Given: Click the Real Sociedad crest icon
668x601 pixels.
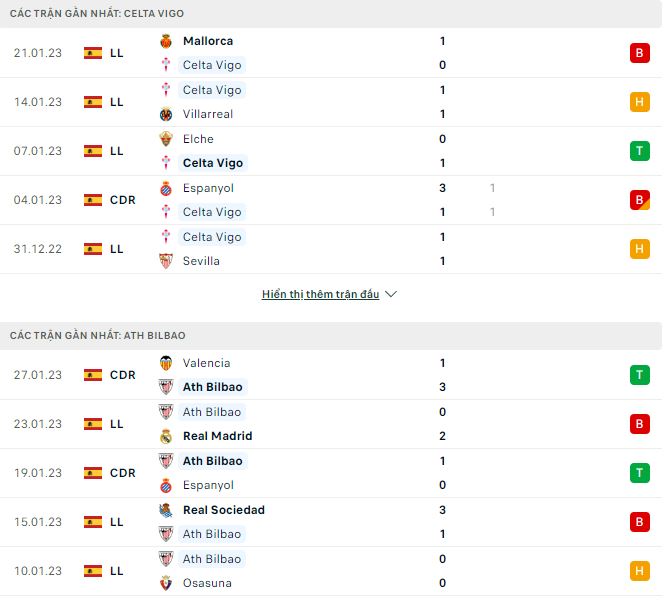Looking at the screenshot, I should pyautogui.click(x=166, y=510).
